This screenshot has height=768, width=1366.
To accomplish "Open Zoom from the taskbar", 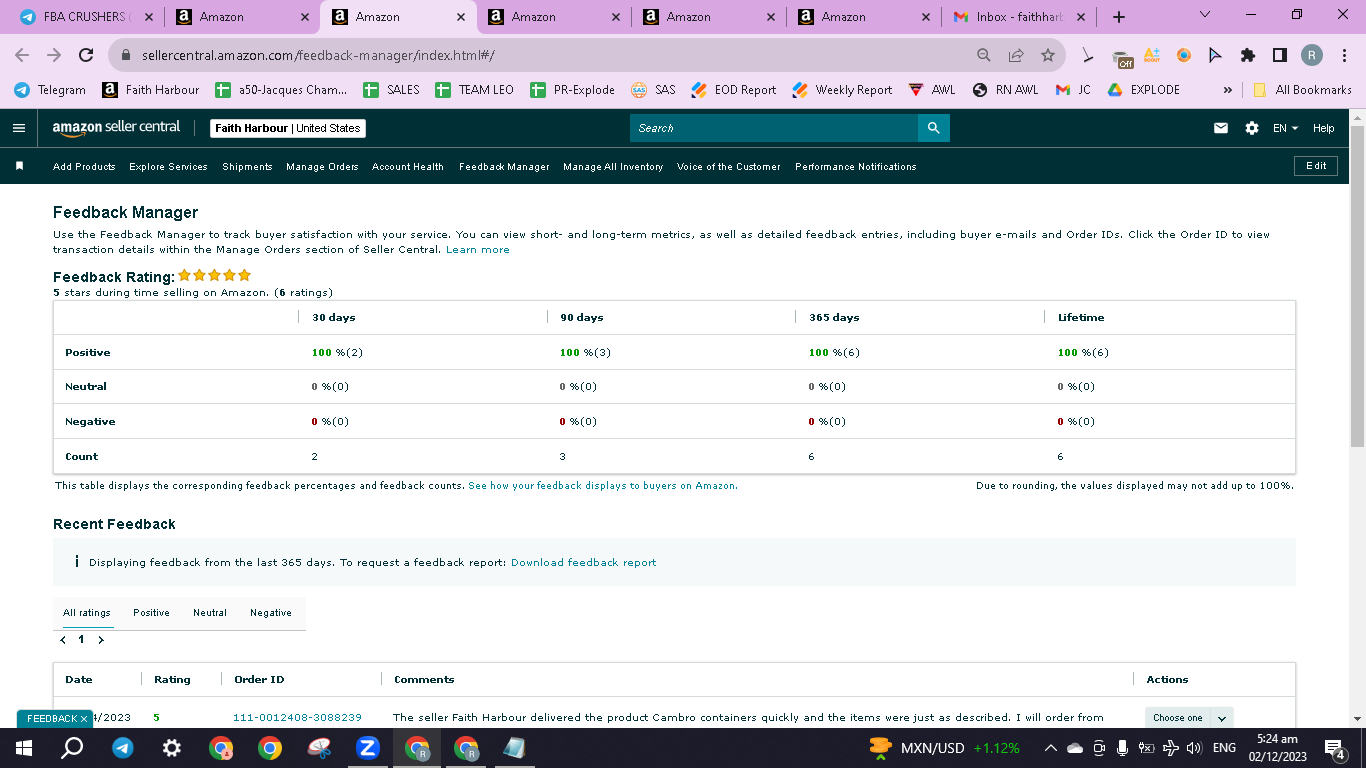I will (367, 748).
